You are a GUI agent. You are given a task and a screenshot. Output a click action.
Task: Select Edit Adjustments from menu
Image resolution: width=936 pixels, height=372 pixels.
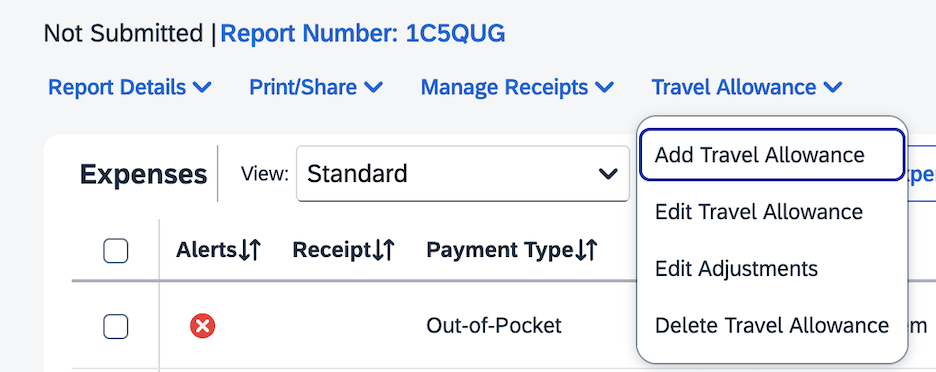click(x=772, y=269)
